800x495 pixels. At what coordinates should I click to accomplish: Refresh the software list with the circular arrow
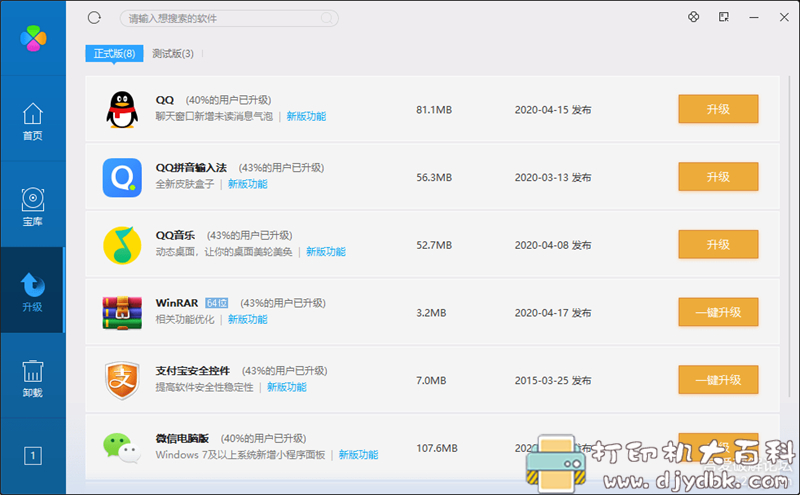coord(94,18)
